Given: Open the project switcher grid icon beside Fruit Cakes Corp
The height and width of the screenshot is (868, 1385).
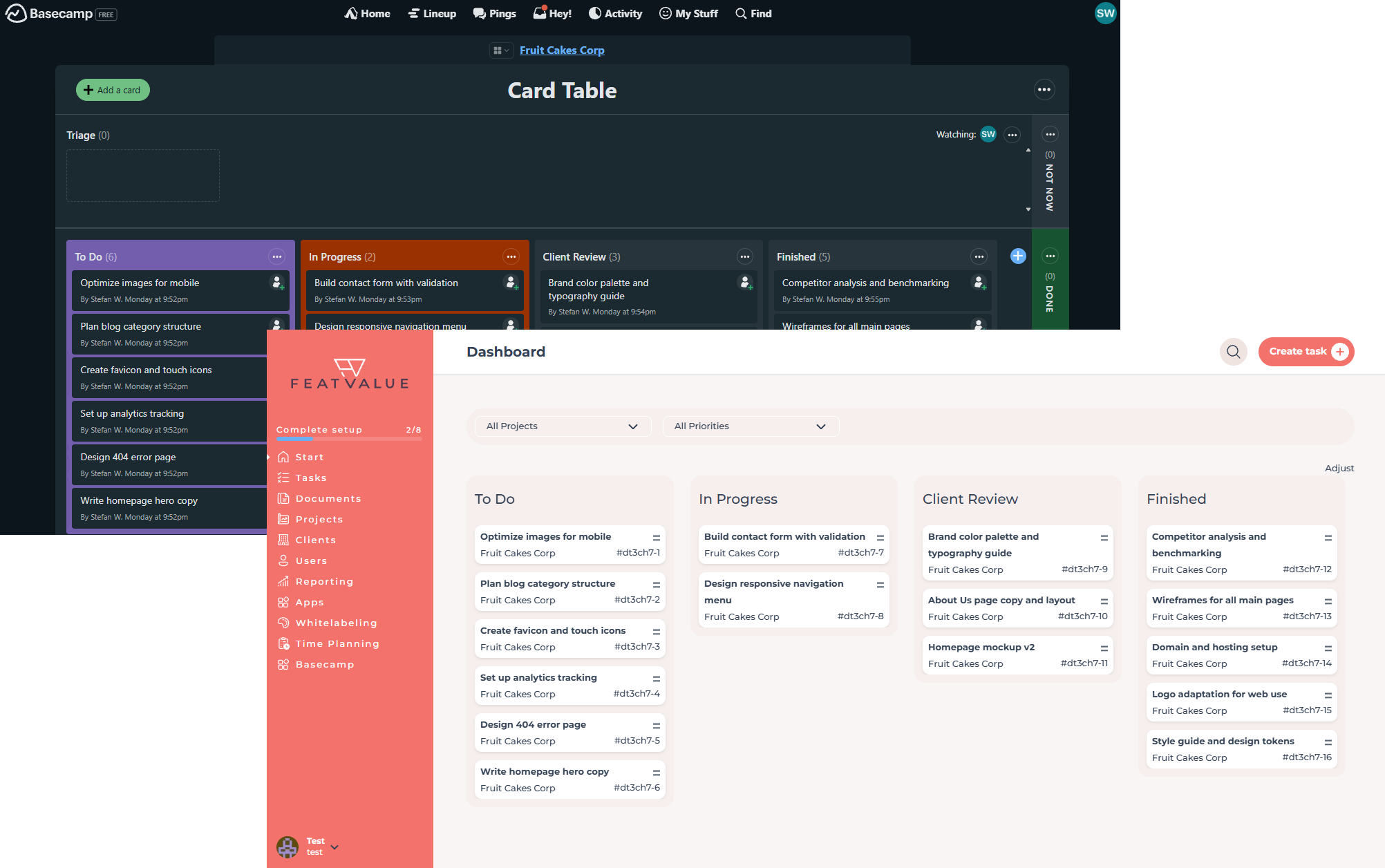Looking at the screenshot, I should pyautogui.click(x=501, y=50).
